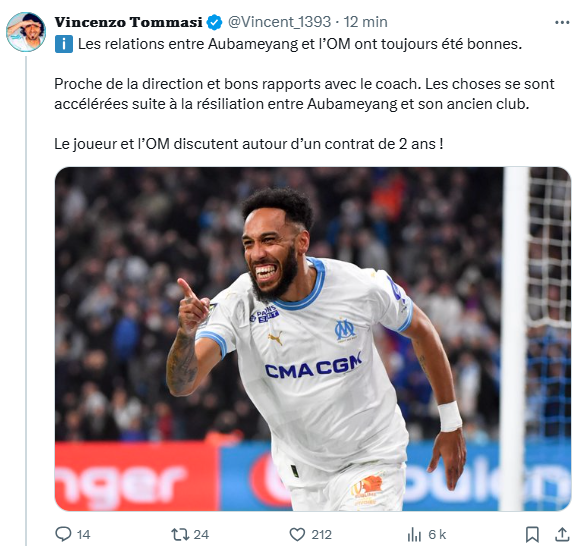Open the Vincenzo Tommasi display name
Image resolution: width=575 pixels, height=546 pixels.
click(128, 22)
